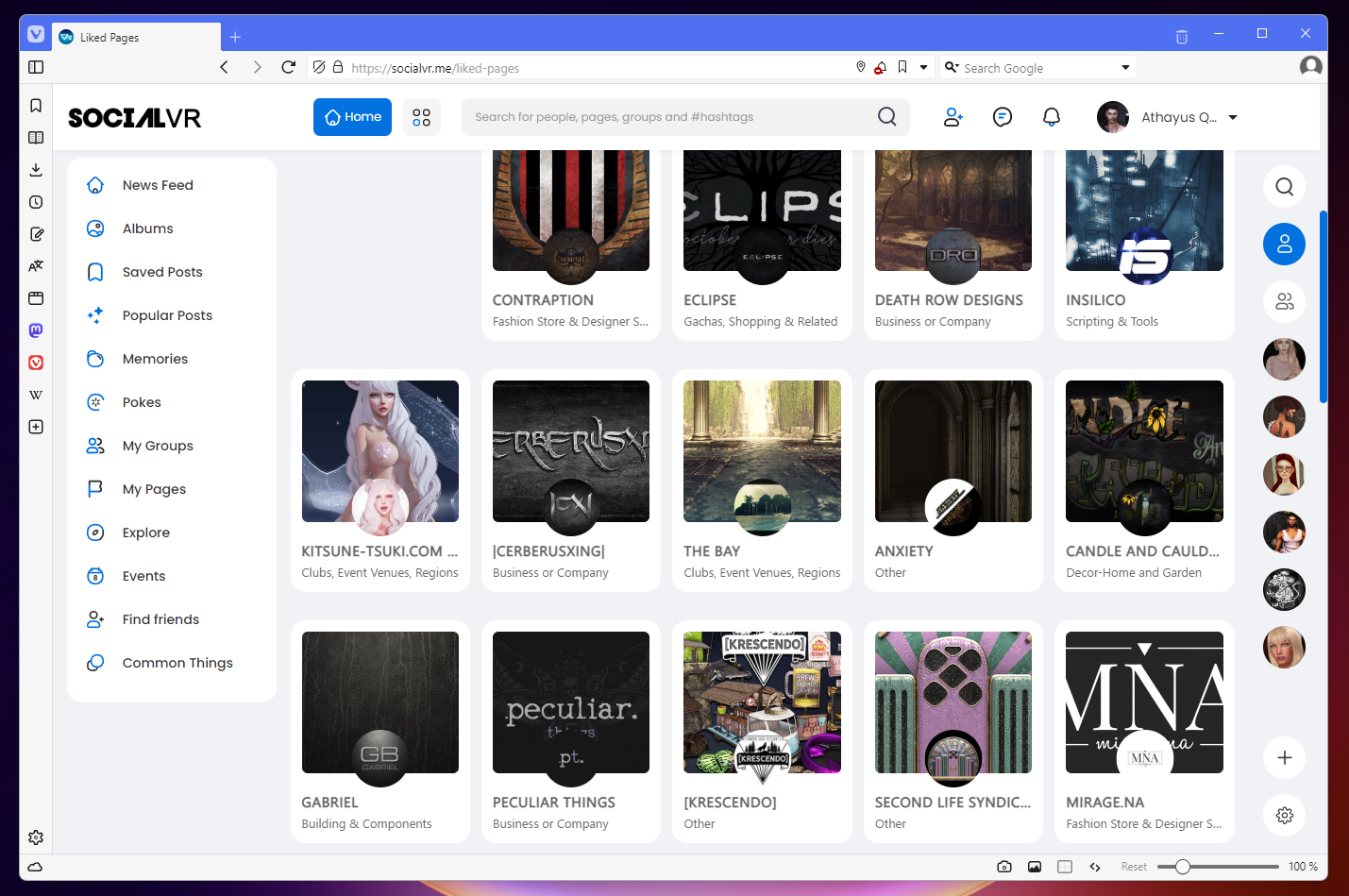Open Saved Posts in sidebar
This screenshot has height=896, width=1349.
coord(162,272)
